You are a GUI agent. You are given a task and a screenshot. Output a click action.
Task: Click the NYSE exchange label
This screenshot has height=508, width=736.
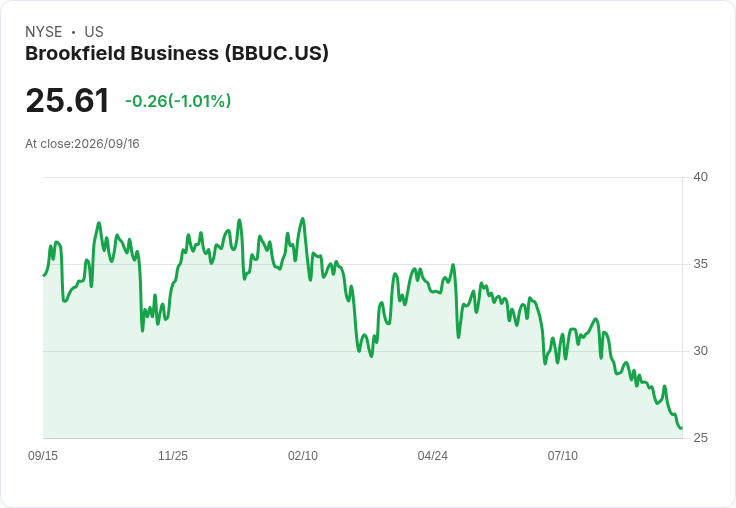click(44, 32)
